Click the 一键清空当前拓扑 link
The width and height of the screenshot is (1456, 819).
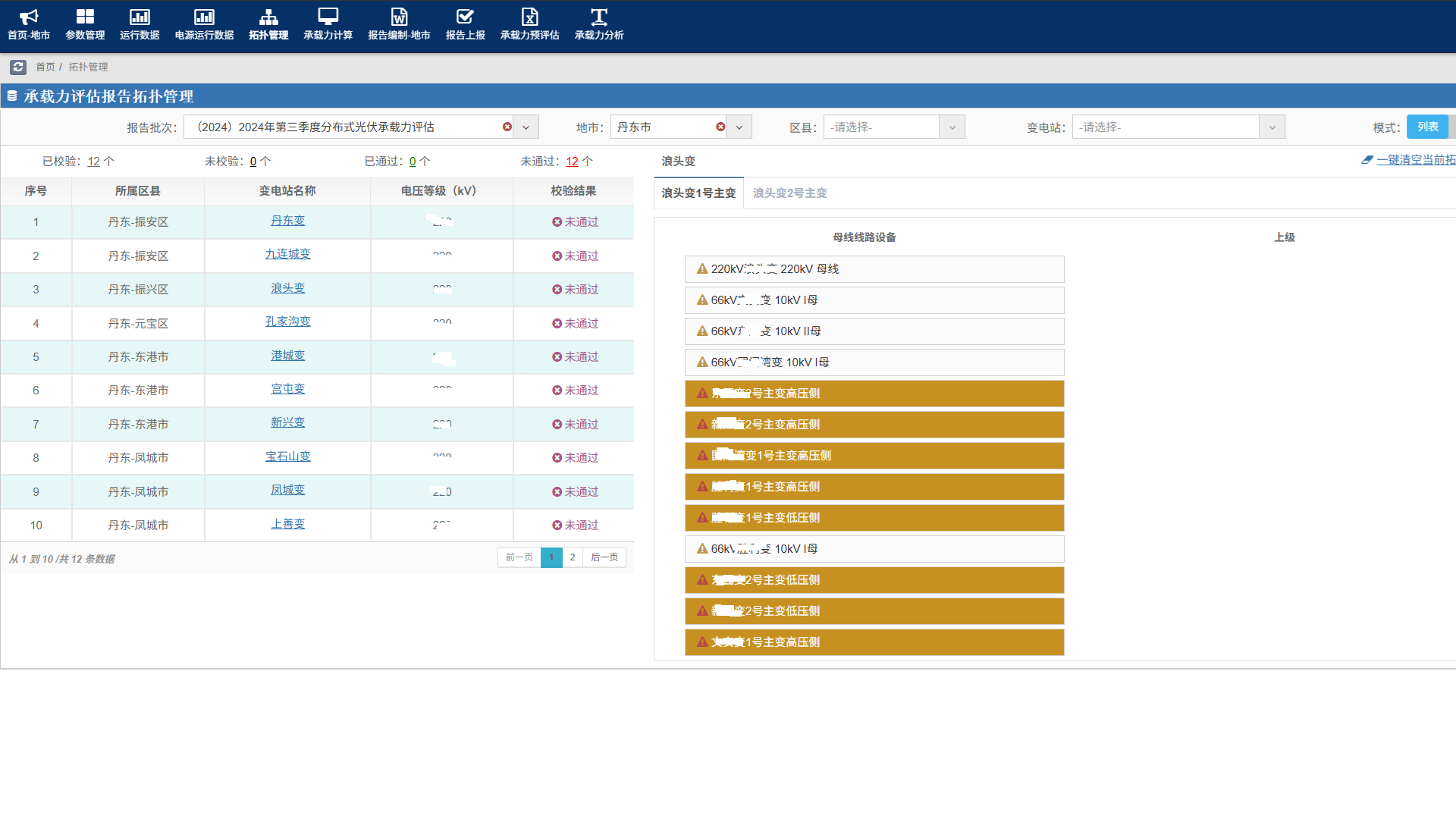point(1415,160)
